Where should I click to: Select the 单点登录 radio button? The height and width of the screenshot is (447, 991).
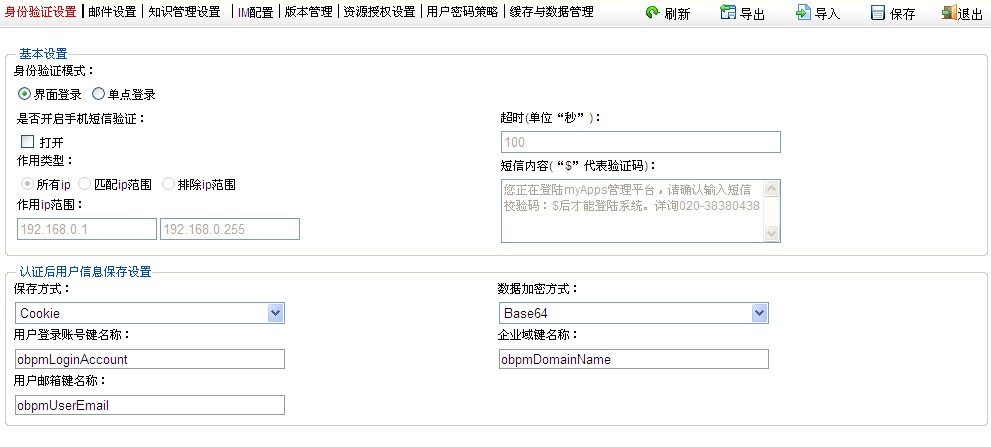(98, 94)
